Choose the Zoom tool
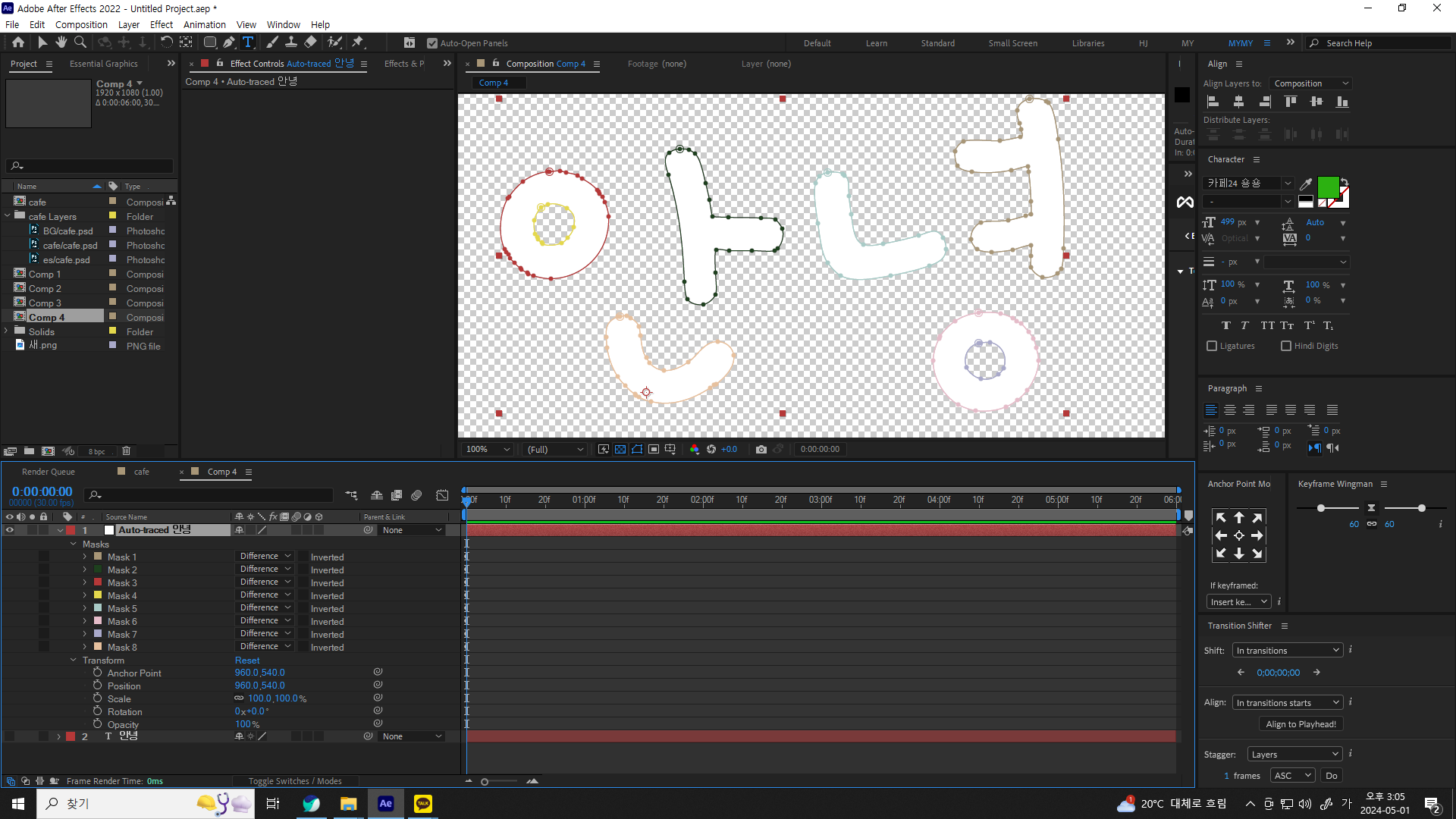This screenshot has width=1456, height=819. (x=80, y=42)
